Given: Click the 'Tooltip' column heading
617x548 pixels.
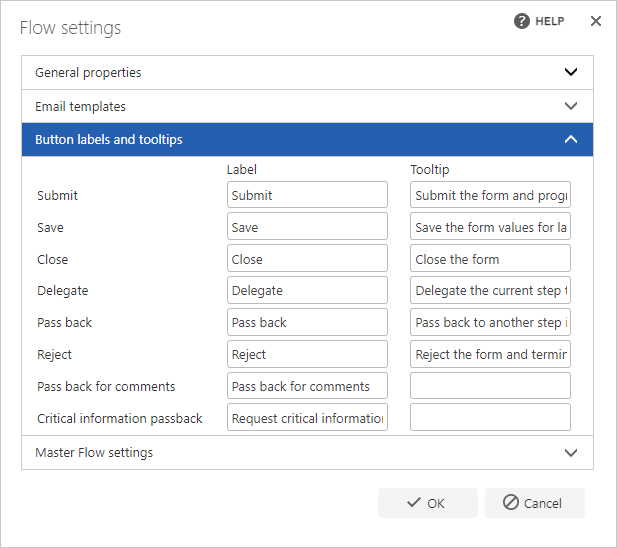Looking at the screenshot, I should click(x=430, y=170).
